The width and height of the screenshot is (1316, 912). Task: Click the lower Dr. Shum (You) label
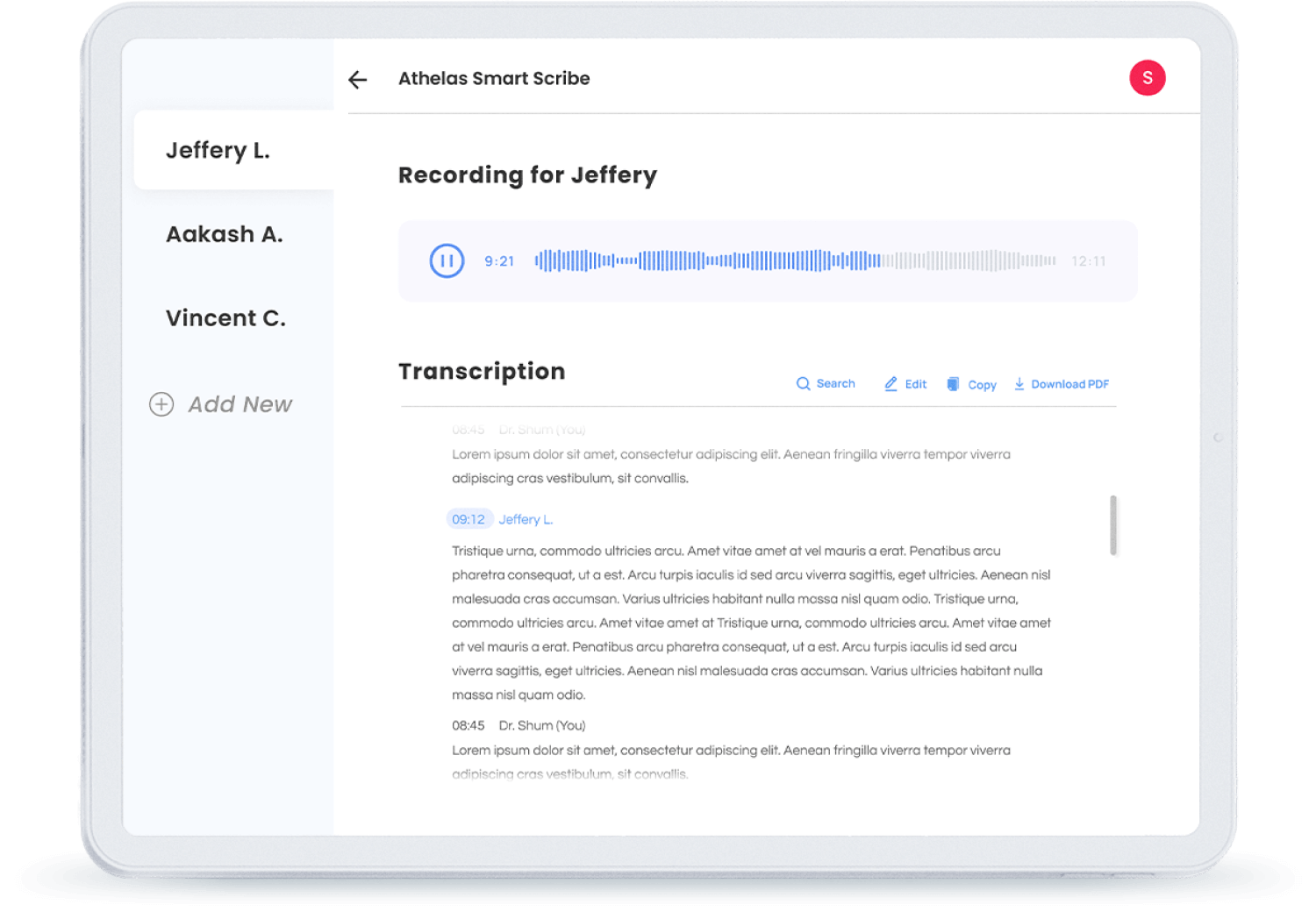541,725
